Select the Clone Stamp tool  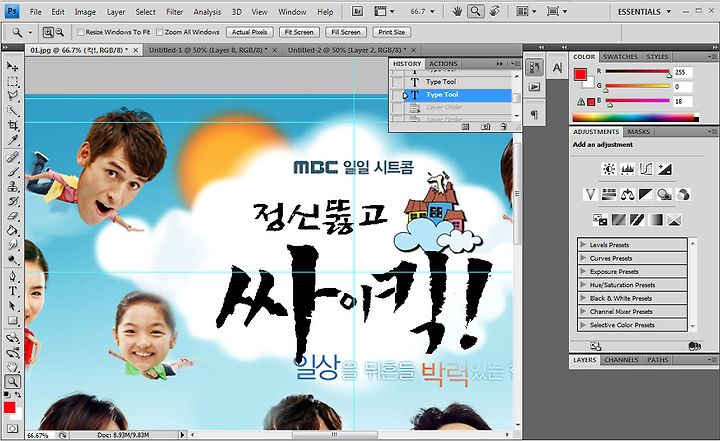click(x=12, y=187)
